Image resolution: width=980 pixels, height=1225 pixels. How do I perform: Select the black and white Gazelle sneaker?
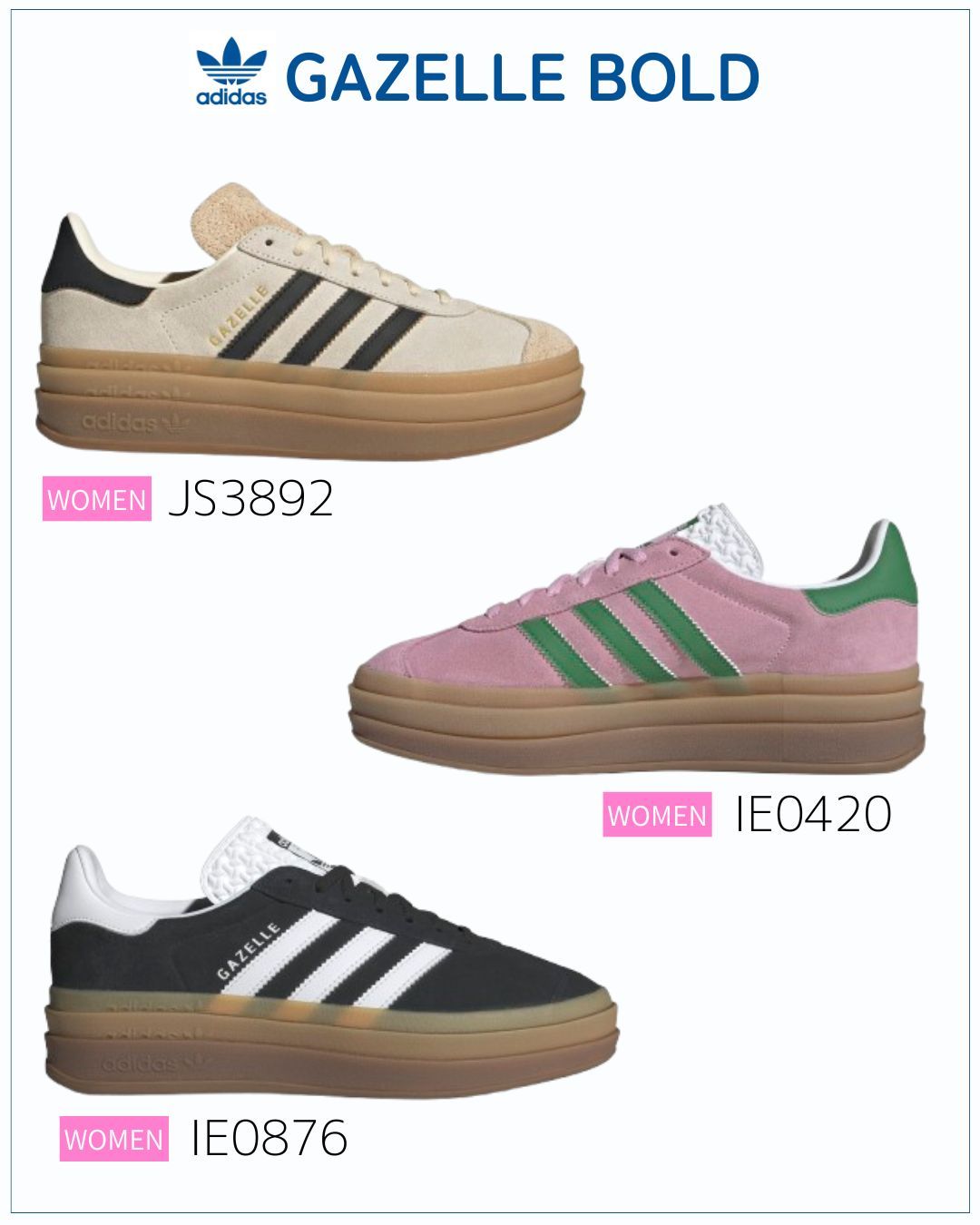330,957
